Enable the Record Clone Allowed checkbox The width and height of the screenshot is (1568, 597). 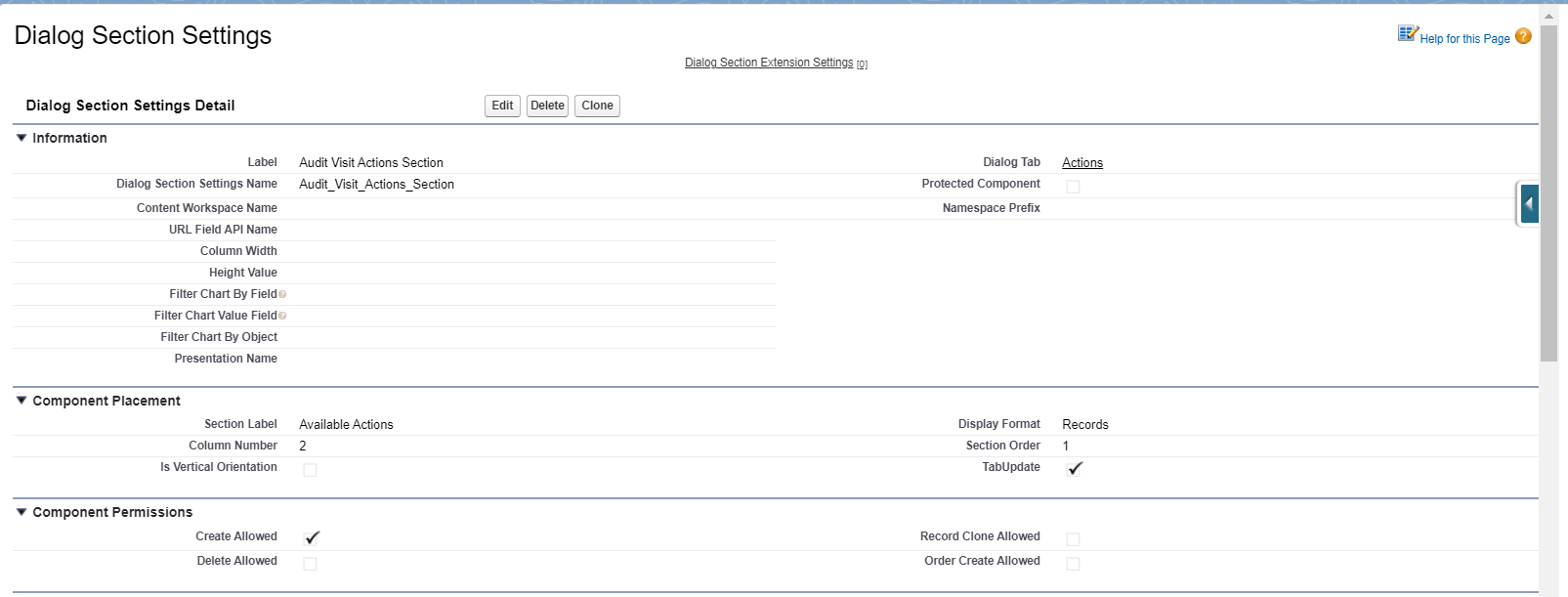point(1073,539)
